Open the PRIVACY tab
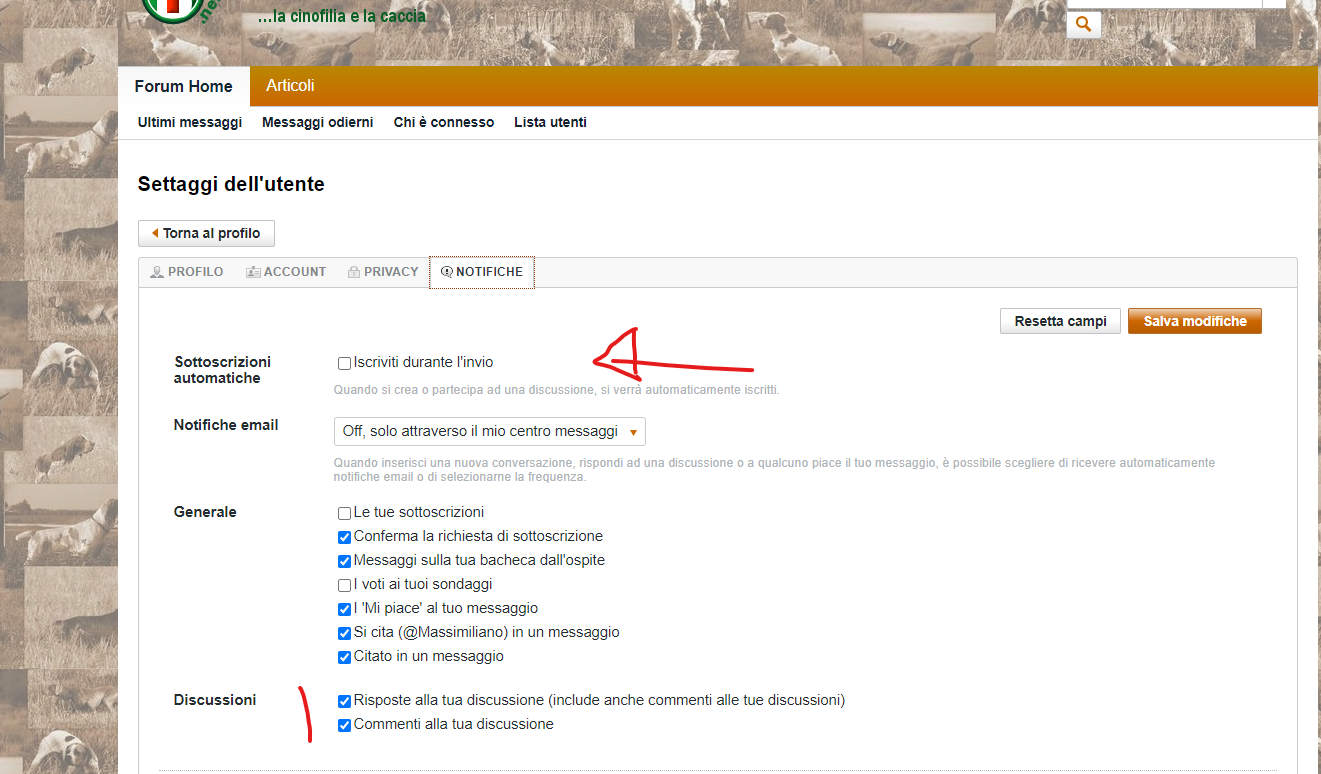 (383, 272)
